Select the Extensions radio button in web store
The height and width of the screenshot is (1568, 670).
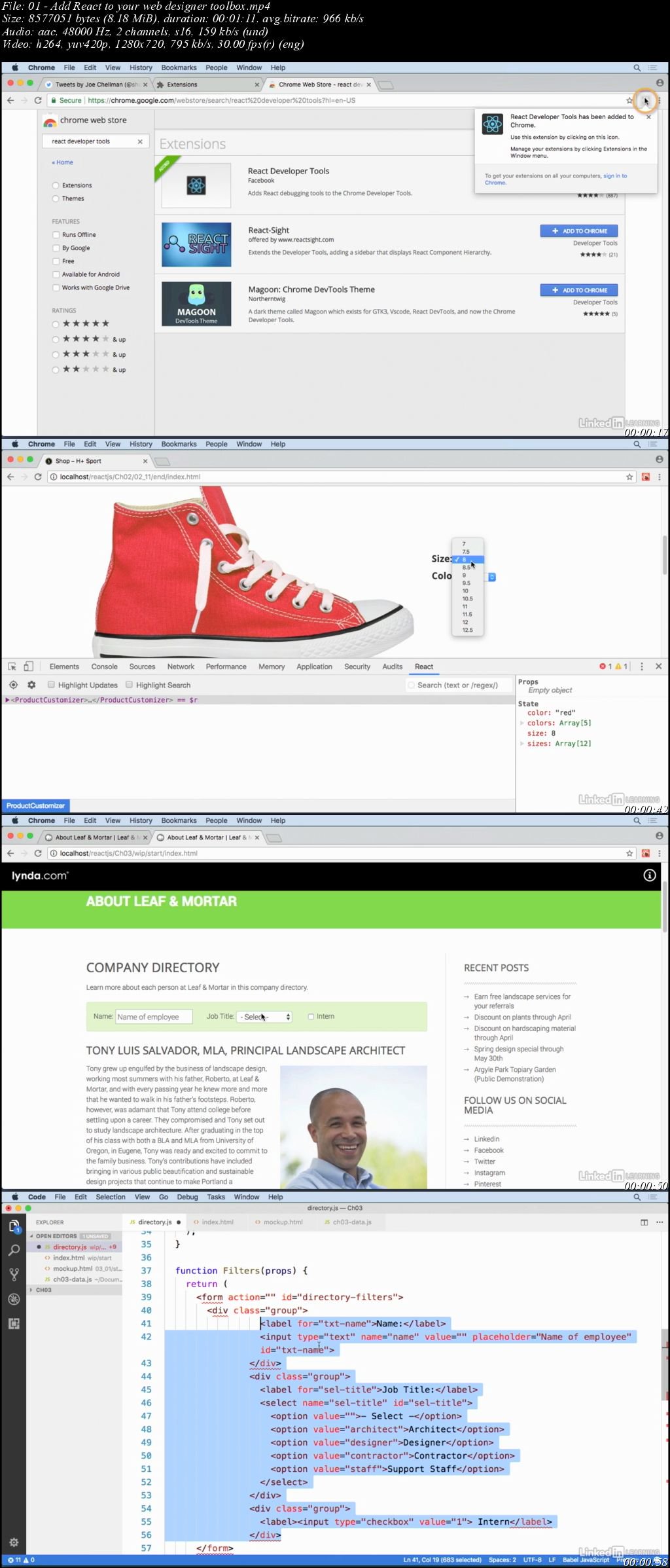[x=56, y=185]
